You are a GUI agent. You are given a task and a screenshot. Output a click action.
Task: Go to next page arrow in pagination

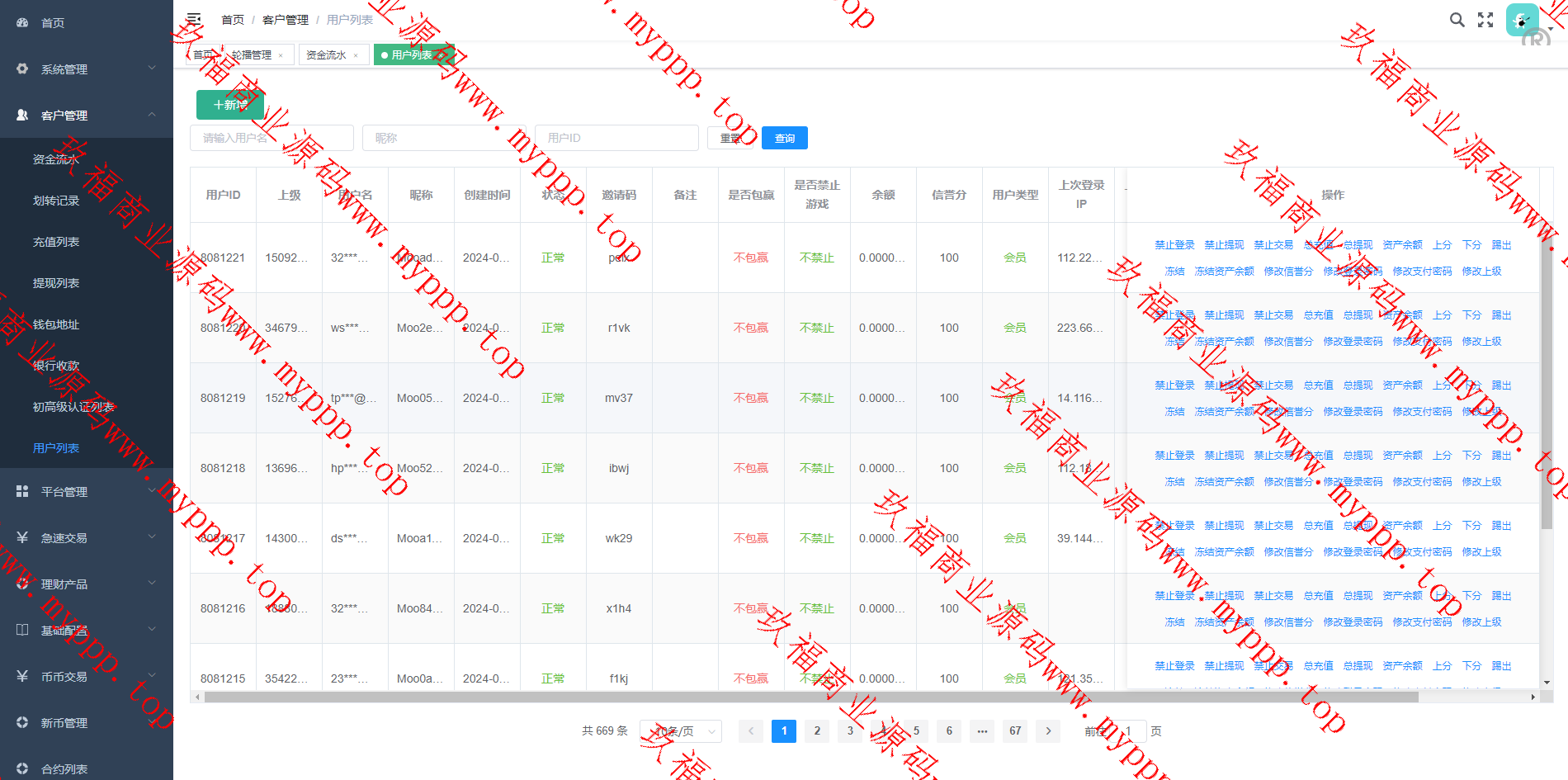(1048, 730)
